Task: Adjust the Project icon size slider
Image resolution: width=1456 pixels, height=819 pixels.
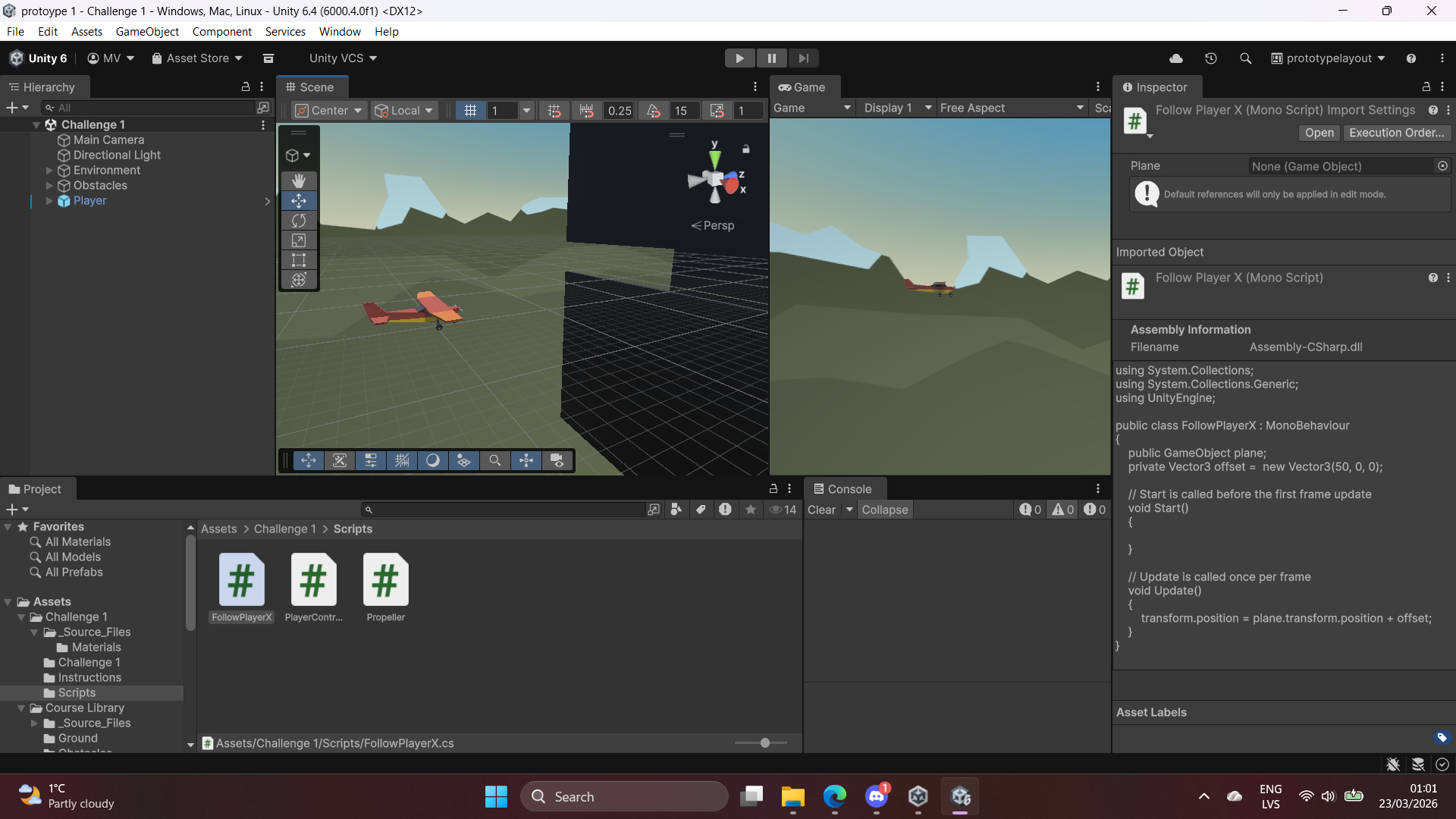Action: point(764,743)
